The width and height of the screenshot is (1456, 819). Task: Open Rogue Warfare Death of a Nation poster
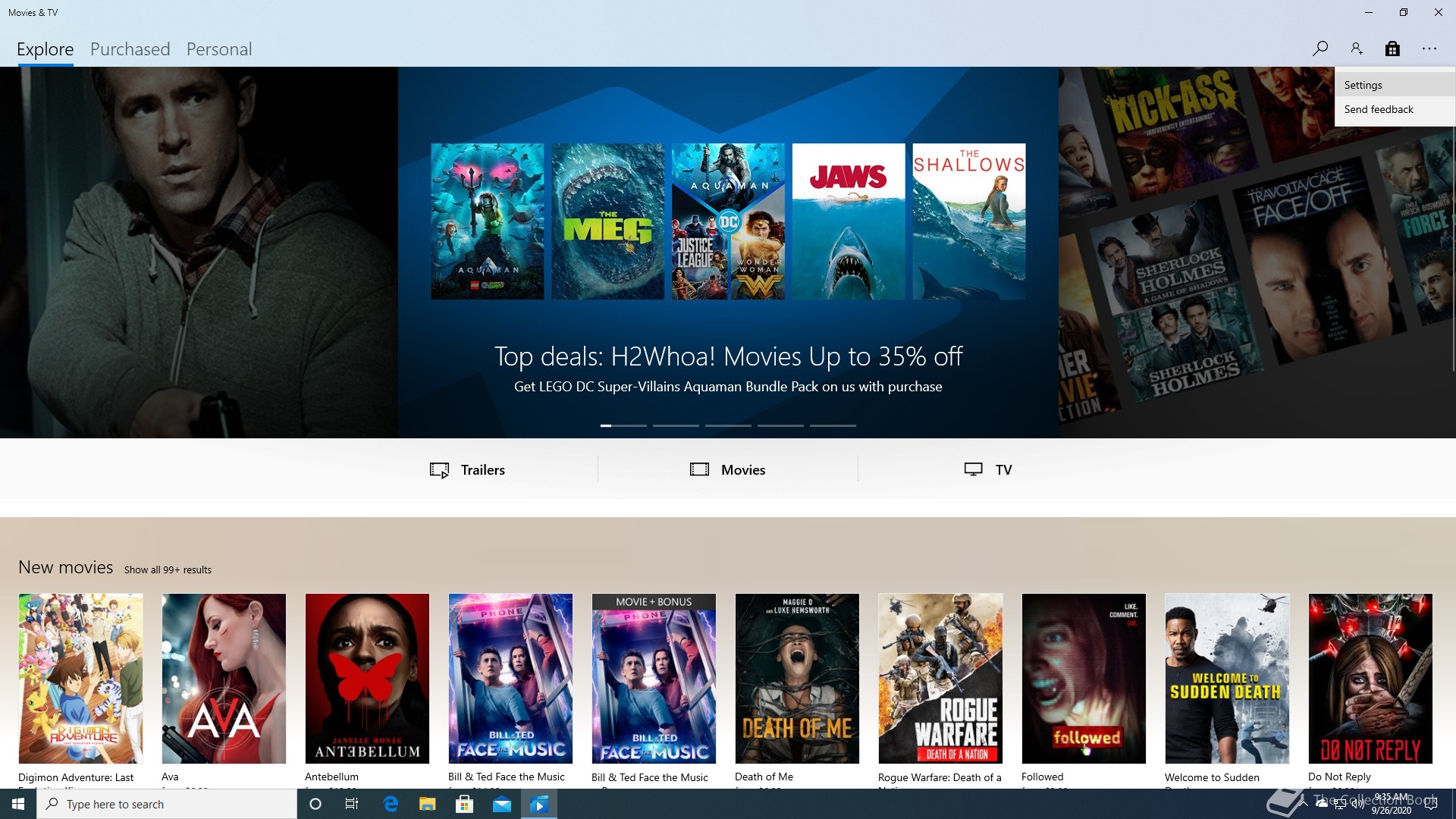pyautogui.click(x=940, y=679)
